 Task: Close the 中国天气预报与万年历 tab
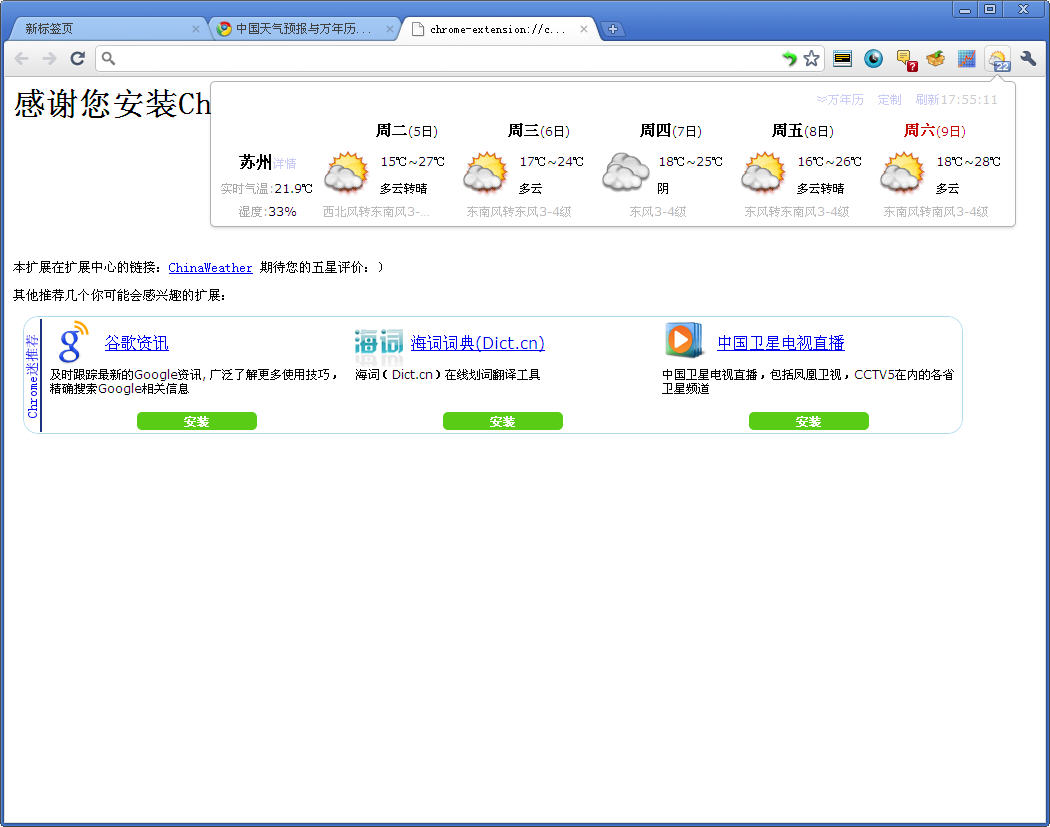390,29
